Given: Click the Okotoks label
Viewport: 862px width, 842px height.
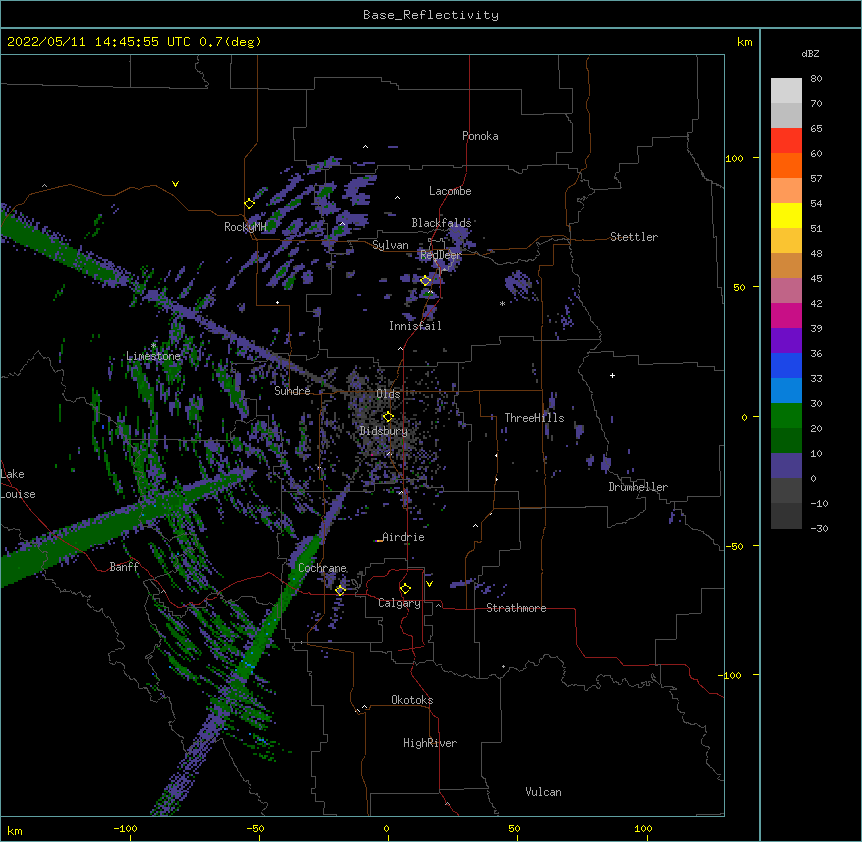Looking at the screenshot, I should [x=412, y=700].
